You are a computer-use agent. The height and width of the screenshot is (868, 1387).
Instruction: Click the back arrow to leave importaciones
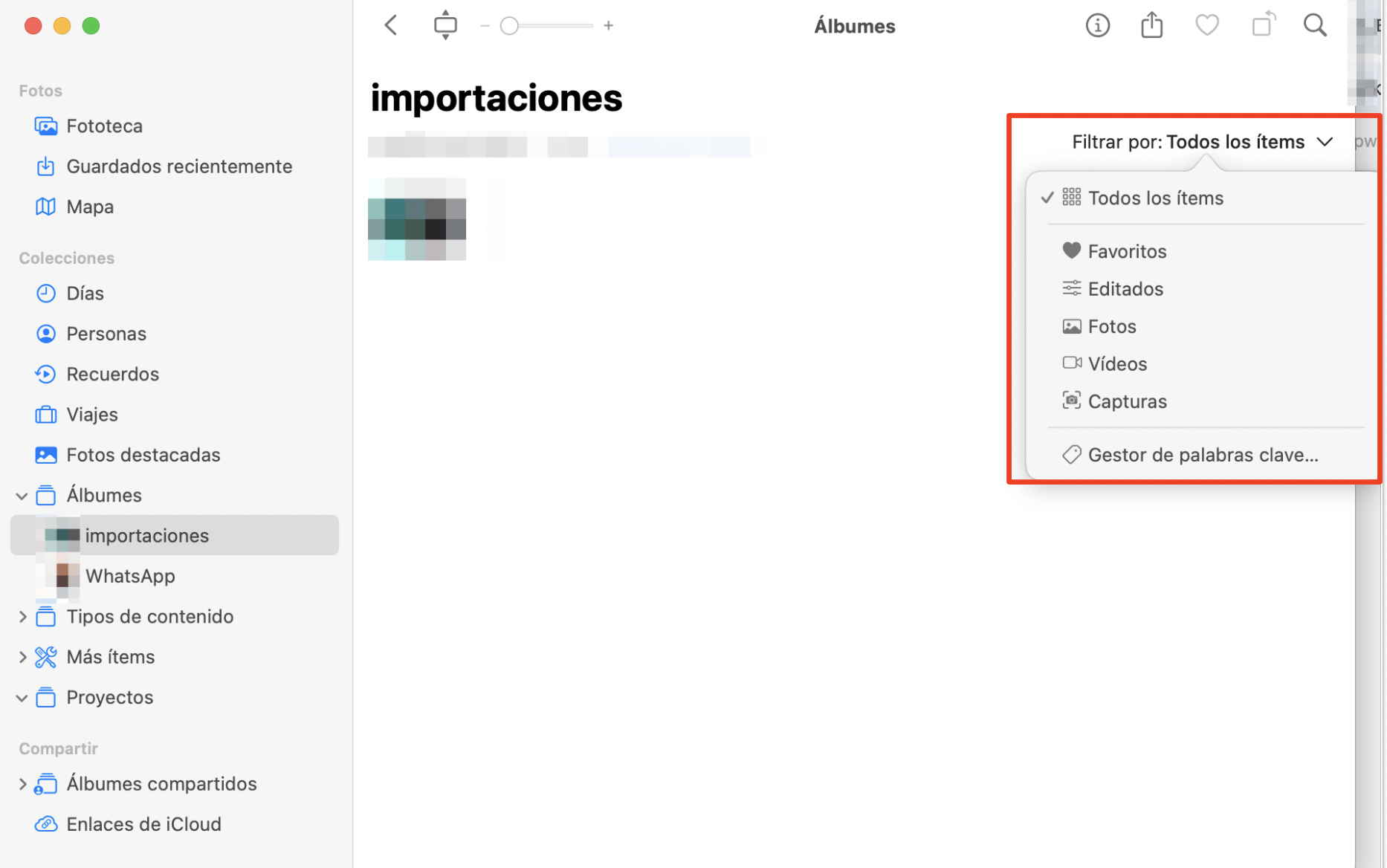(389, 25)
